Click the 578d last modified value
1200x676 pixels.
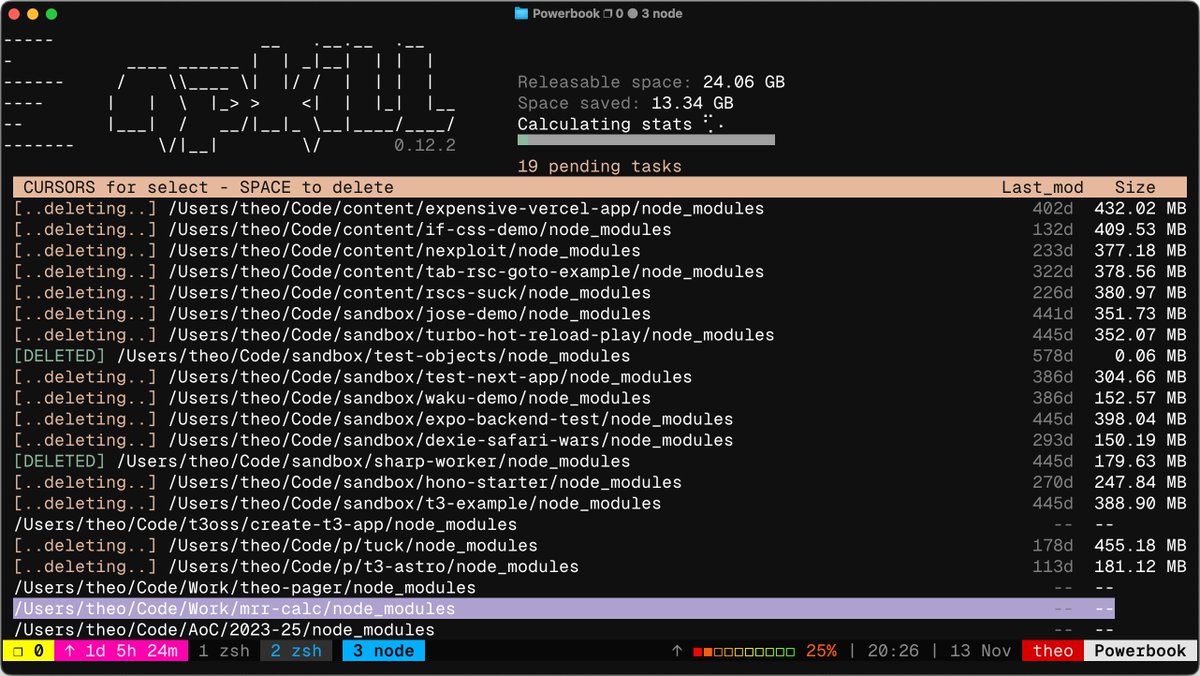click(1052, 356)
